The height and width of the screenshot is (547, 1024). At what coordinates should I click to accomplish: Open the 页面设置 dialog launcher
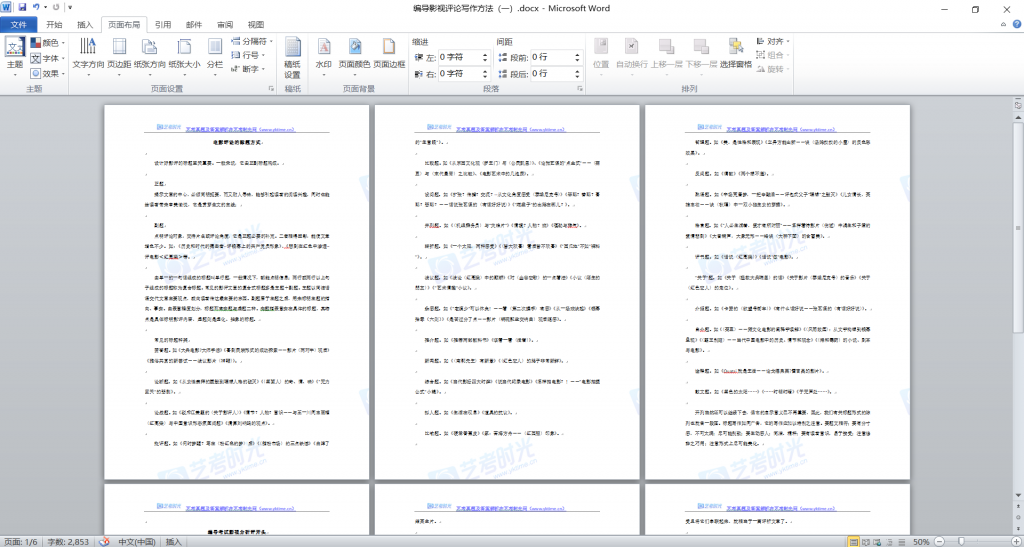coord(270,89)
